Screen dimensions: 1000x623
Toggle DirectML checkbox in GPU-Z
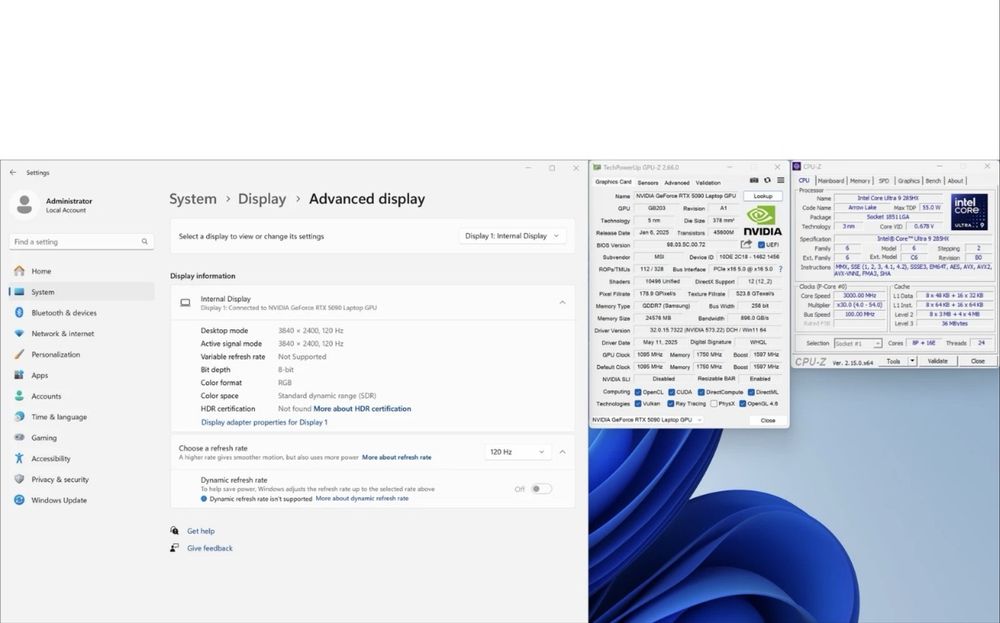point(751,392)
